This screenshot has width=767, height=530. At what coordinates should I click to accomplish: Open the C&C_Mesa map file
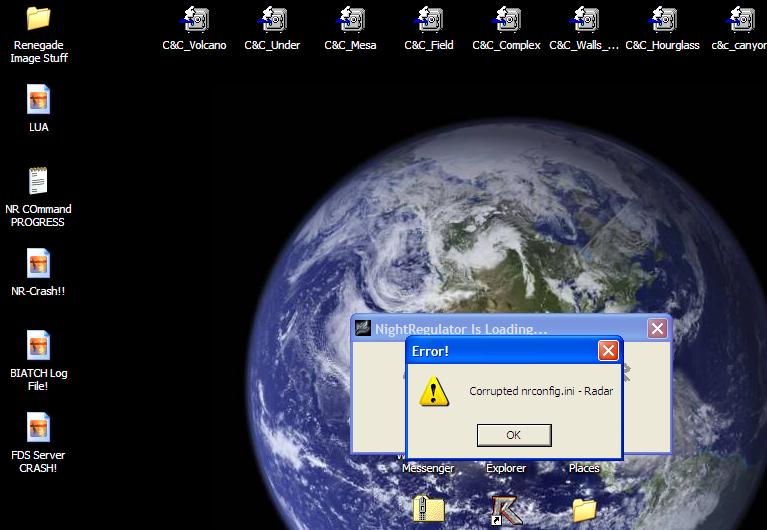click(x=350, y=20)
